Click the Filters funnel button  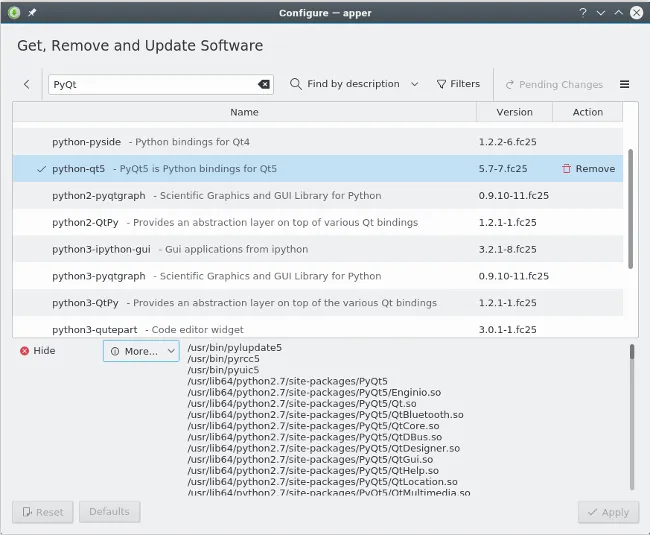tap(458, 85)
